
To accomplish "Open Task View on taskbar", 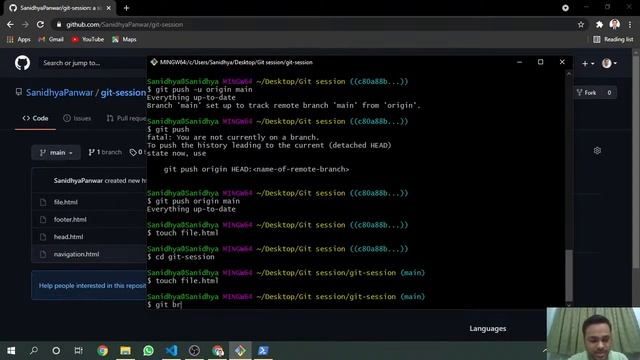I will coord(78,351).
